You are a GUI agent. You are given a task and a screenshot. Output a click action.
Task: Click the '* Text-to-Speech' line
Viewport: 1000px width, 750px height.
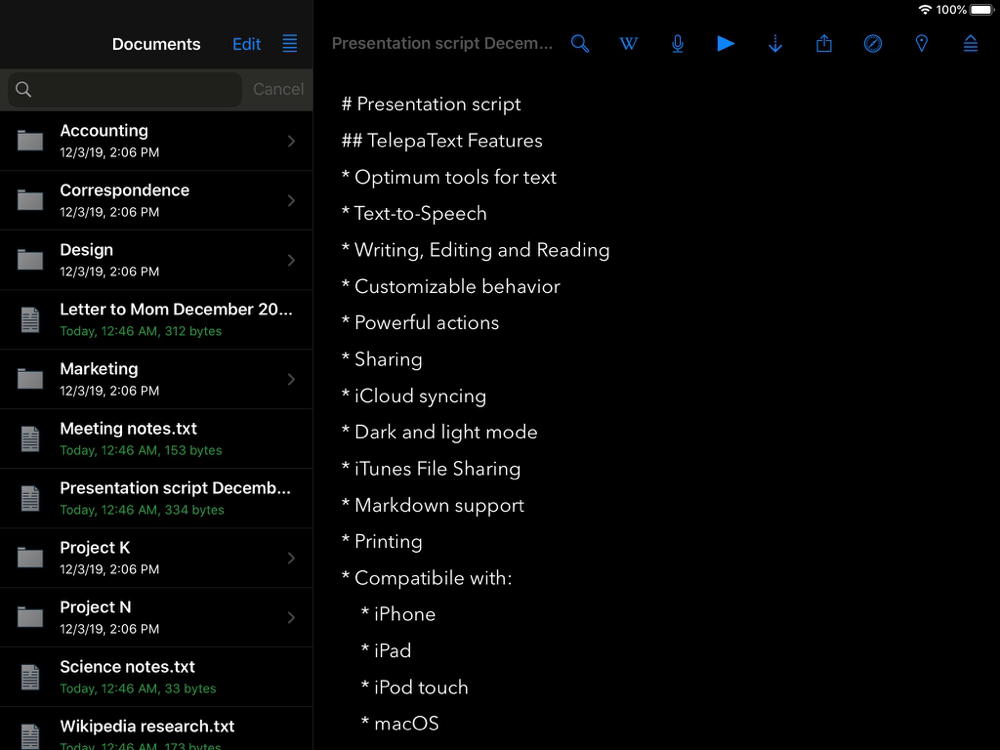[x=414, y=214]
